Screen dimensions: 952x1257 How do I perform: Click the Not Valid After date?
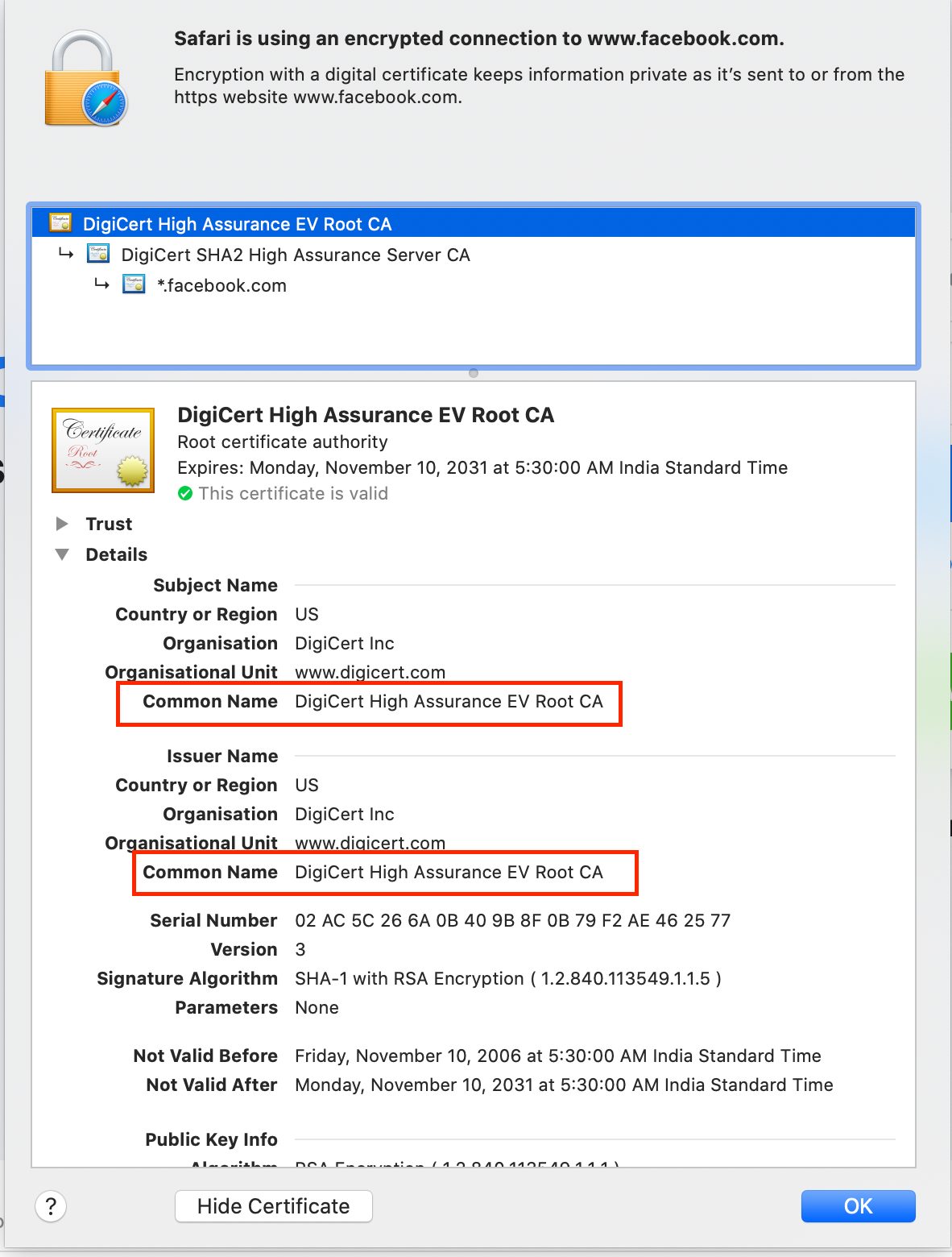click(564, 1085)
